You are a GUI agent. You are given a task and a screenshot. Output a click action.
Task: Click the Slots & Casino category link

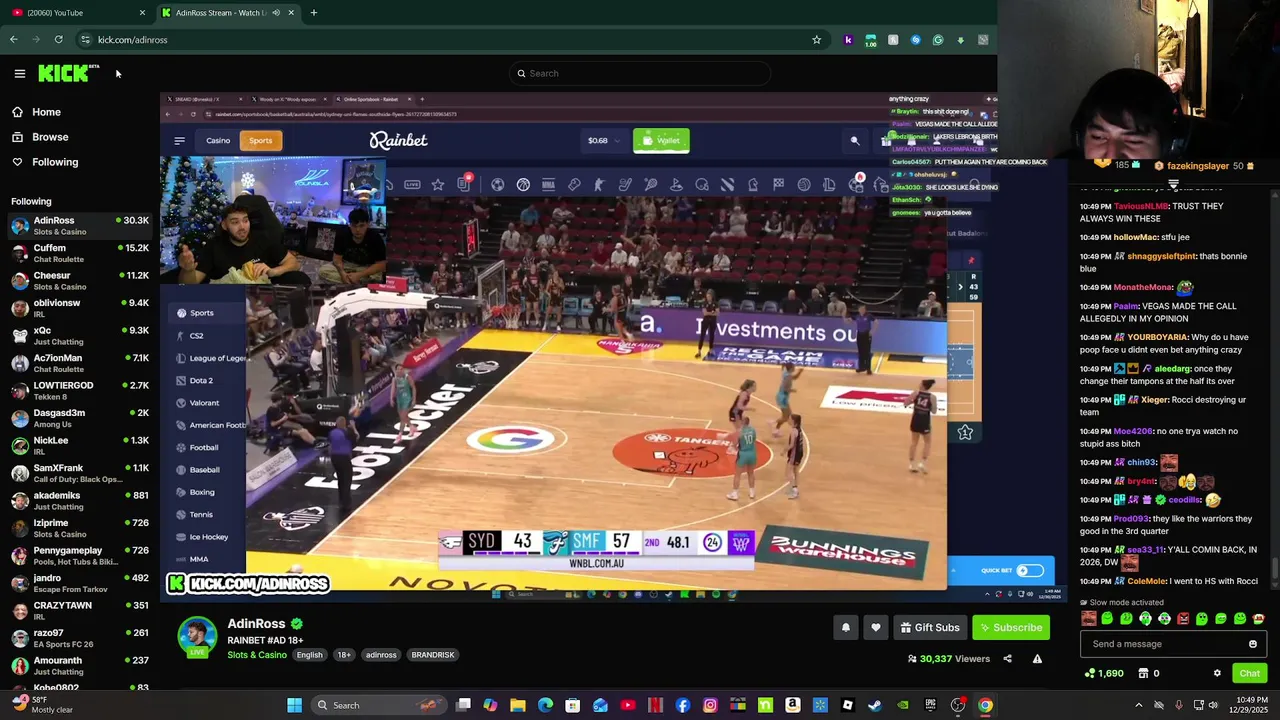point(257,655)
